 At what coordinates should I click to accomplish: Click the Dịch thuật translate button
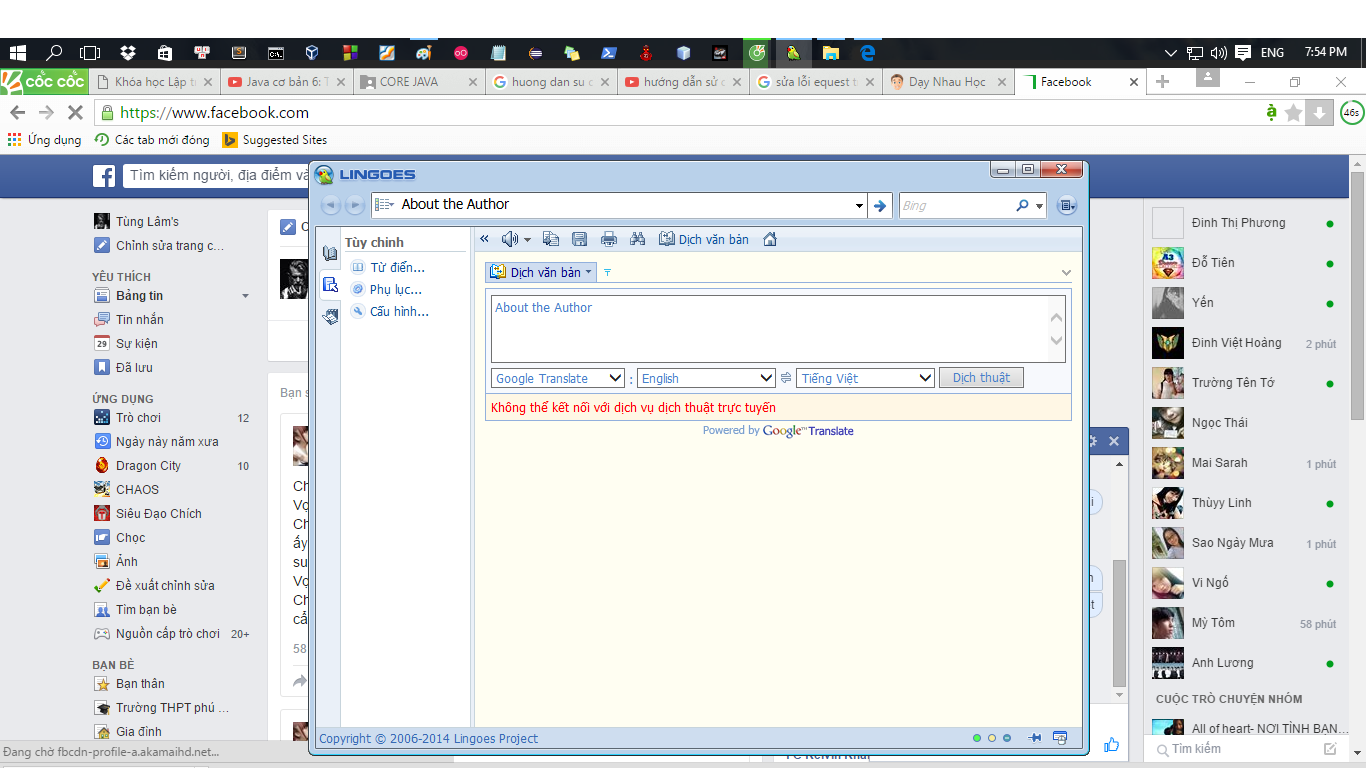click(x=981, y=378)
